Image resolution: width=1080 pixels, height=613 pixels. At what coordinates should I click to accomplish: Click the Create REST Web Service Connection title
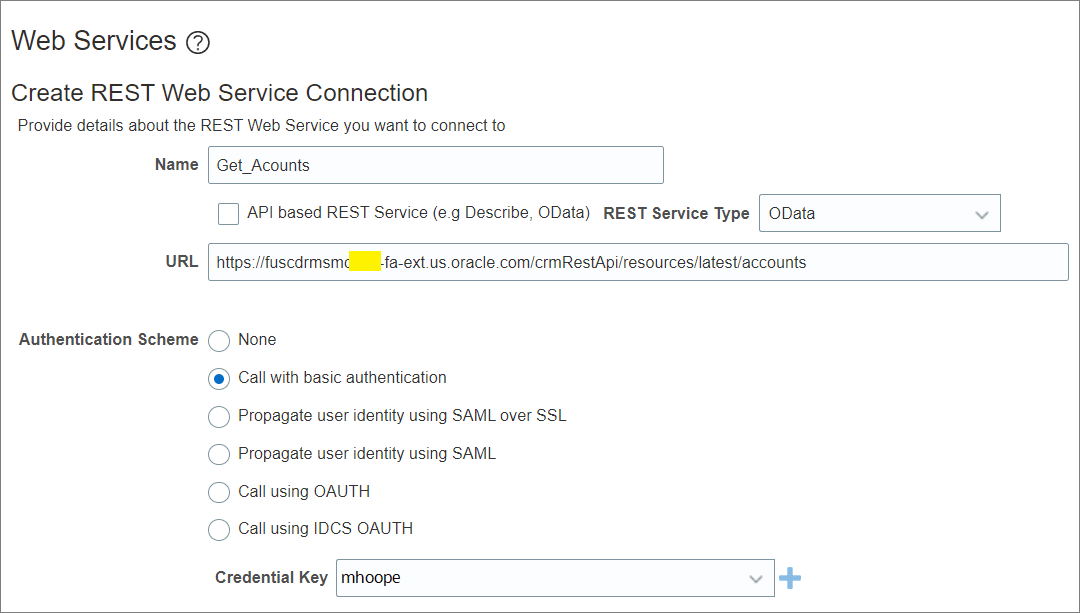(x=218, y=92)
